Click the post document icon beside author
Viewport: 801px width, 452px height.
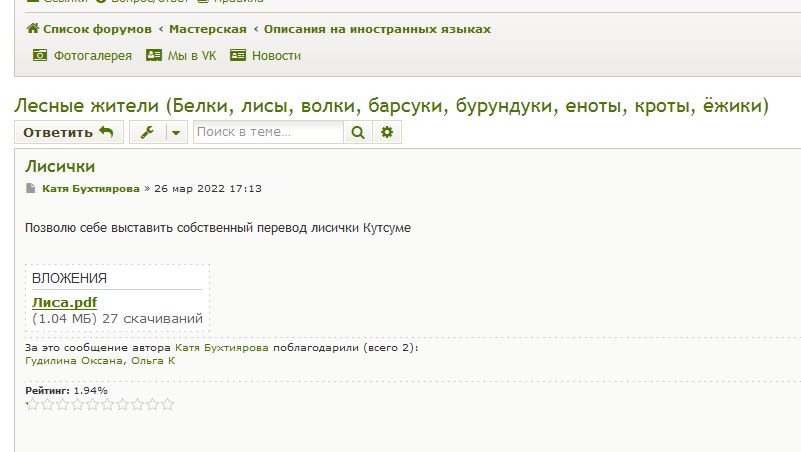[31, 188]
